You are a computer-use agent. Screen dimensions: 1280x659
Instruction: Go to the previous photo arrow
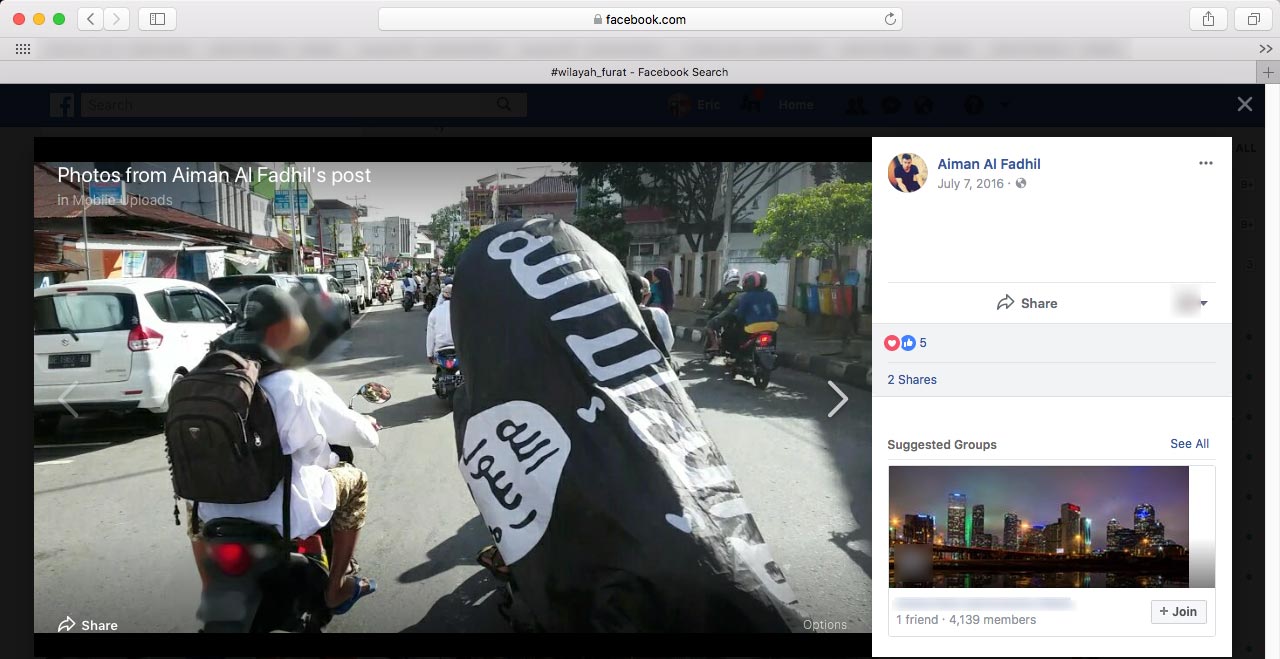[68, 399]
